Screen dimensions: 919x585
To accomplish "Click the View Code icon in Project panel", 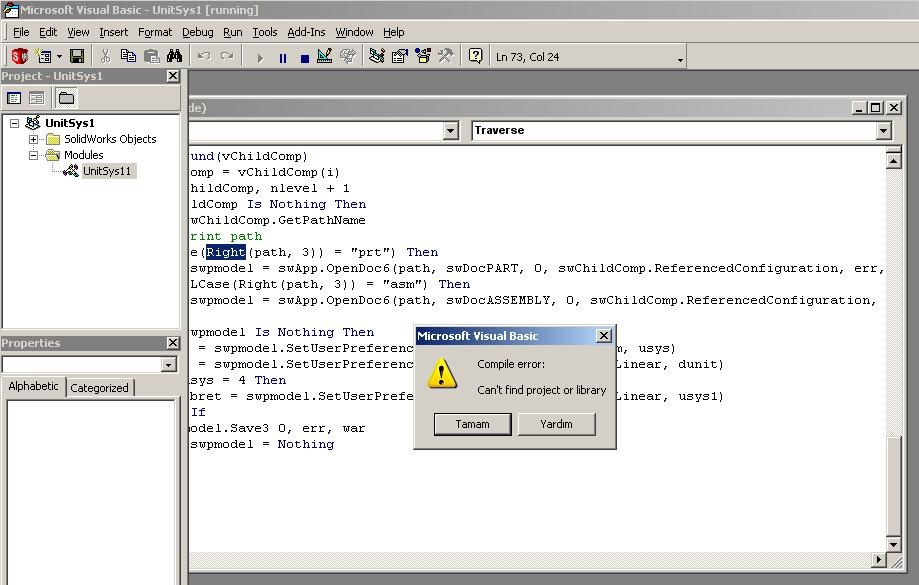I will (14, 98).
